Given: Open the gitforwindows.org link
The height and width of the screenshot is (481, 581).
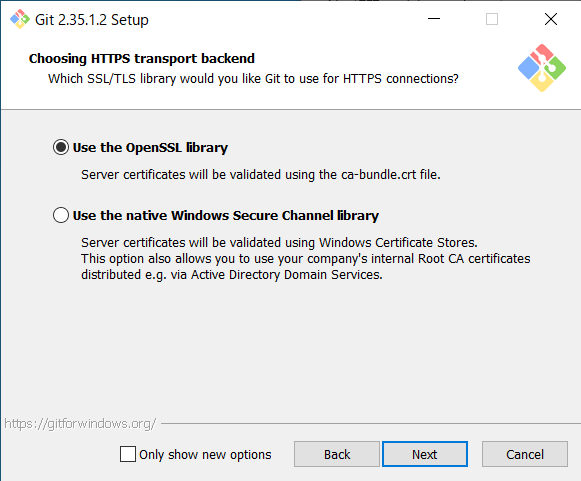Looking at the screenshot, I should 80,424.
